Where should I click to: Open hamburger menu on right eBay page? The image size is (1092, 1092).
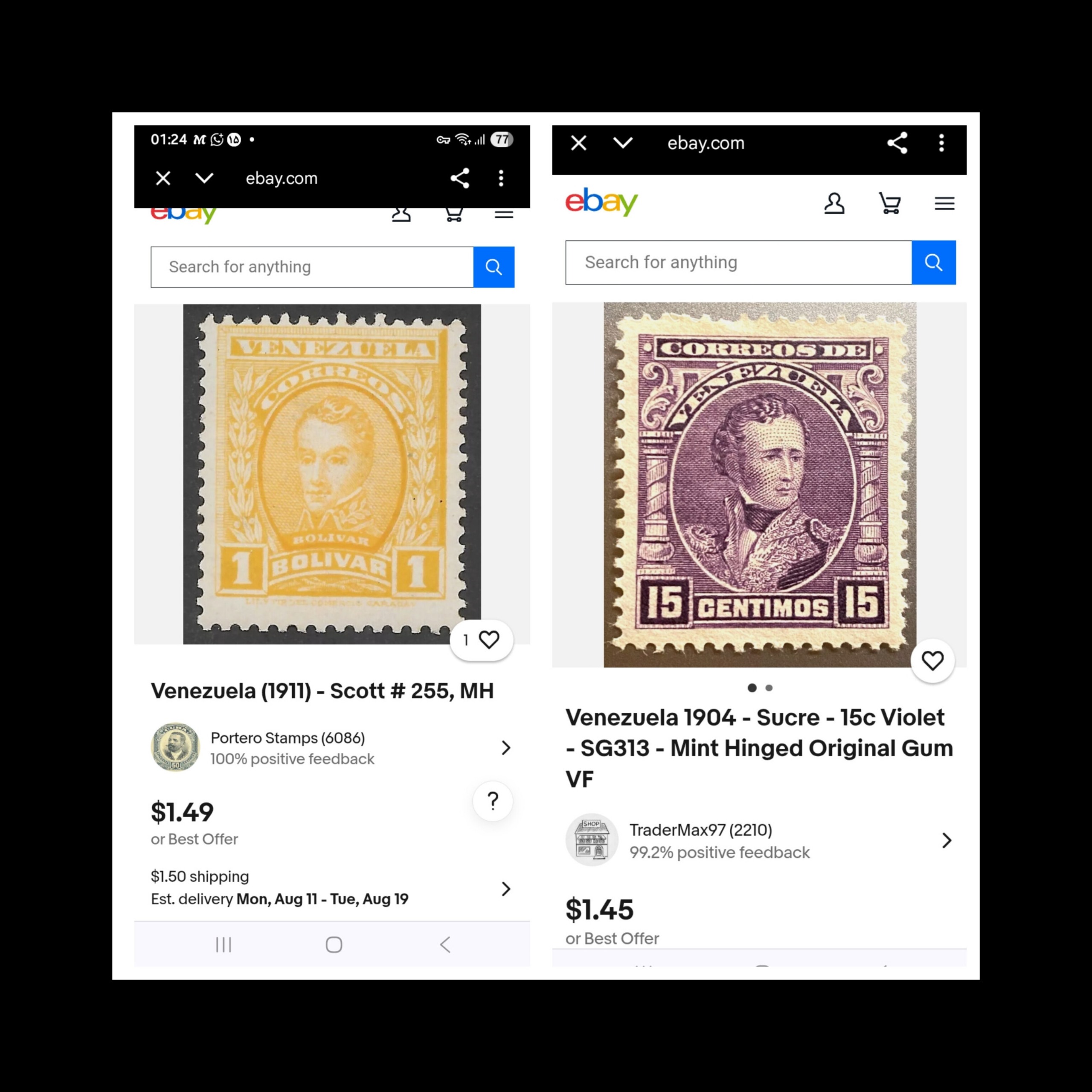coord(944,203)
